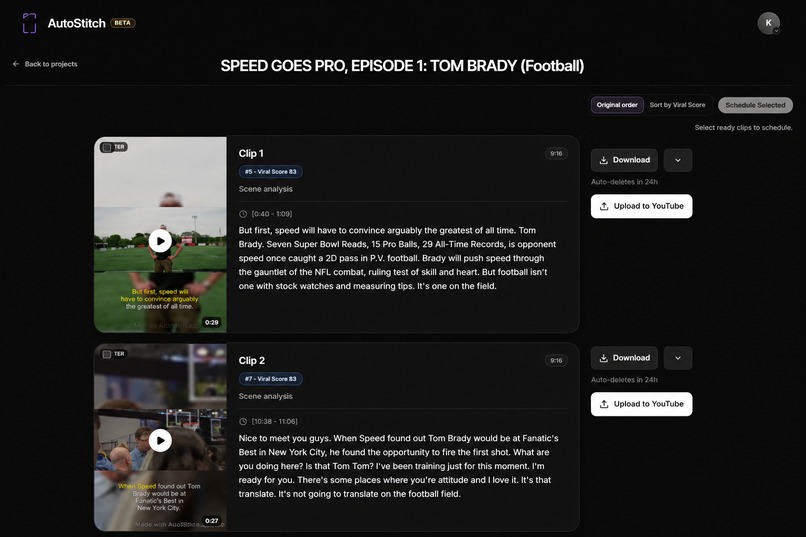This screenshot has width=806, height=537.
Task: Click the Clip 2 title
Action: [x=251, y=360]
